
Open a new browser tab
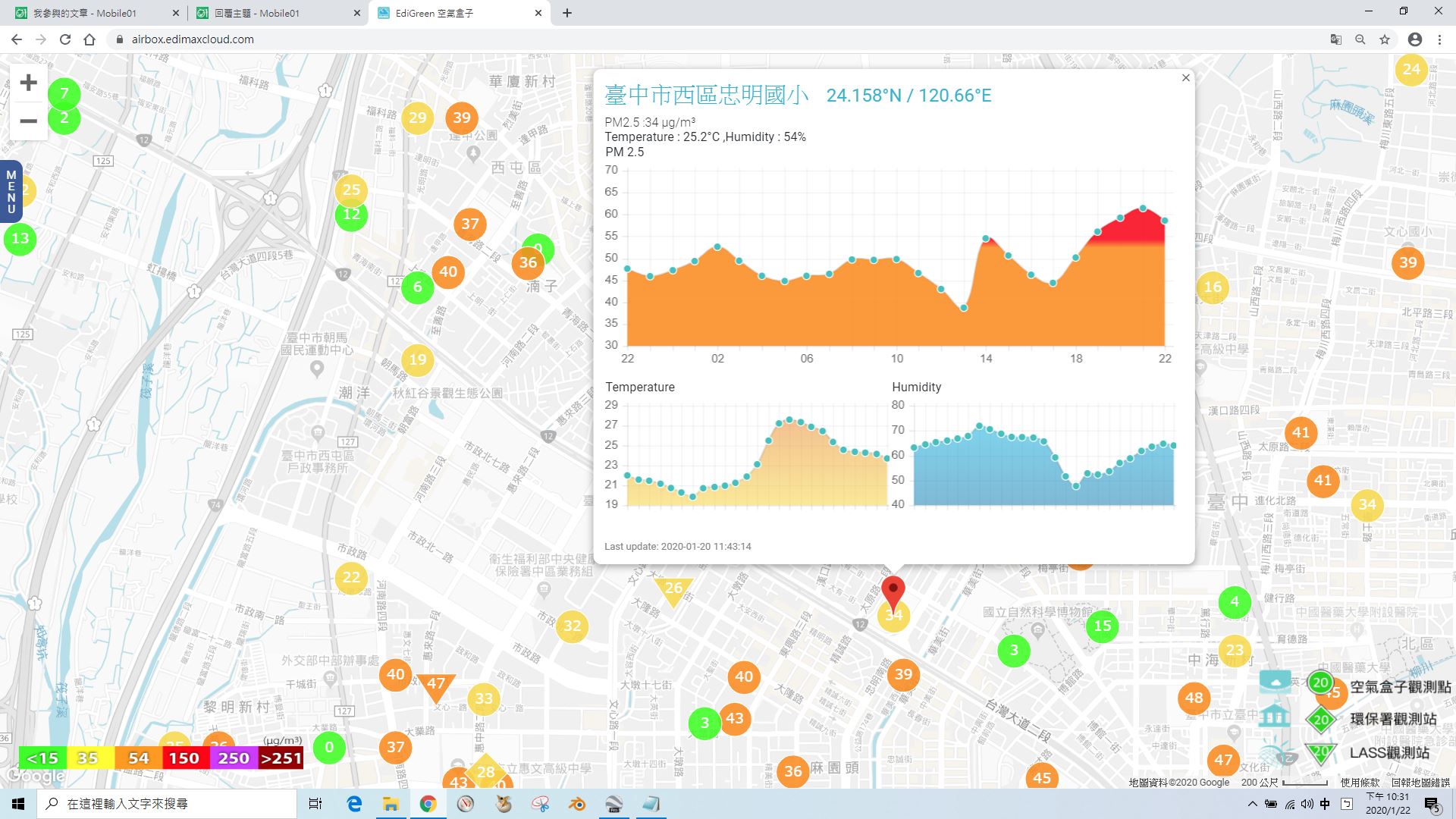pyautogui.click(x=567, y=13)
